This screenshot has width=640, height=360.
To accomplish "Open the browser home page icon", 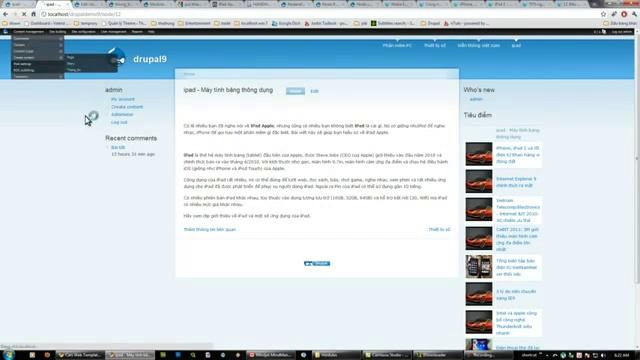I will 33,14.
